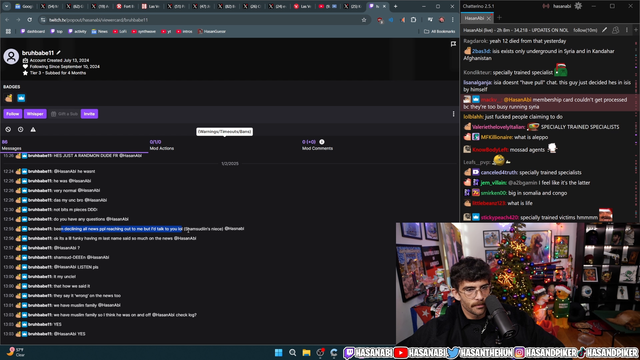The width and height of the screenshot is (640, 360).
Task: Follow bruhbabe11 with the Follow button
Action: tap(13, 114)
